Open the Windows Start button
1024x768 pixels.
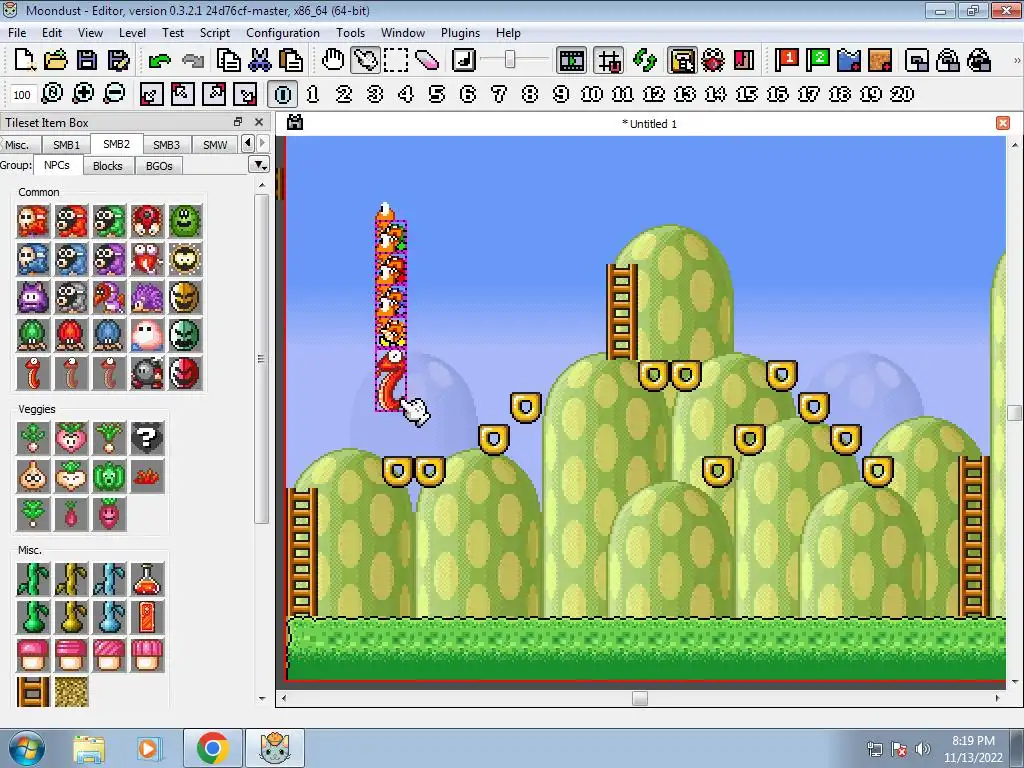25,748
